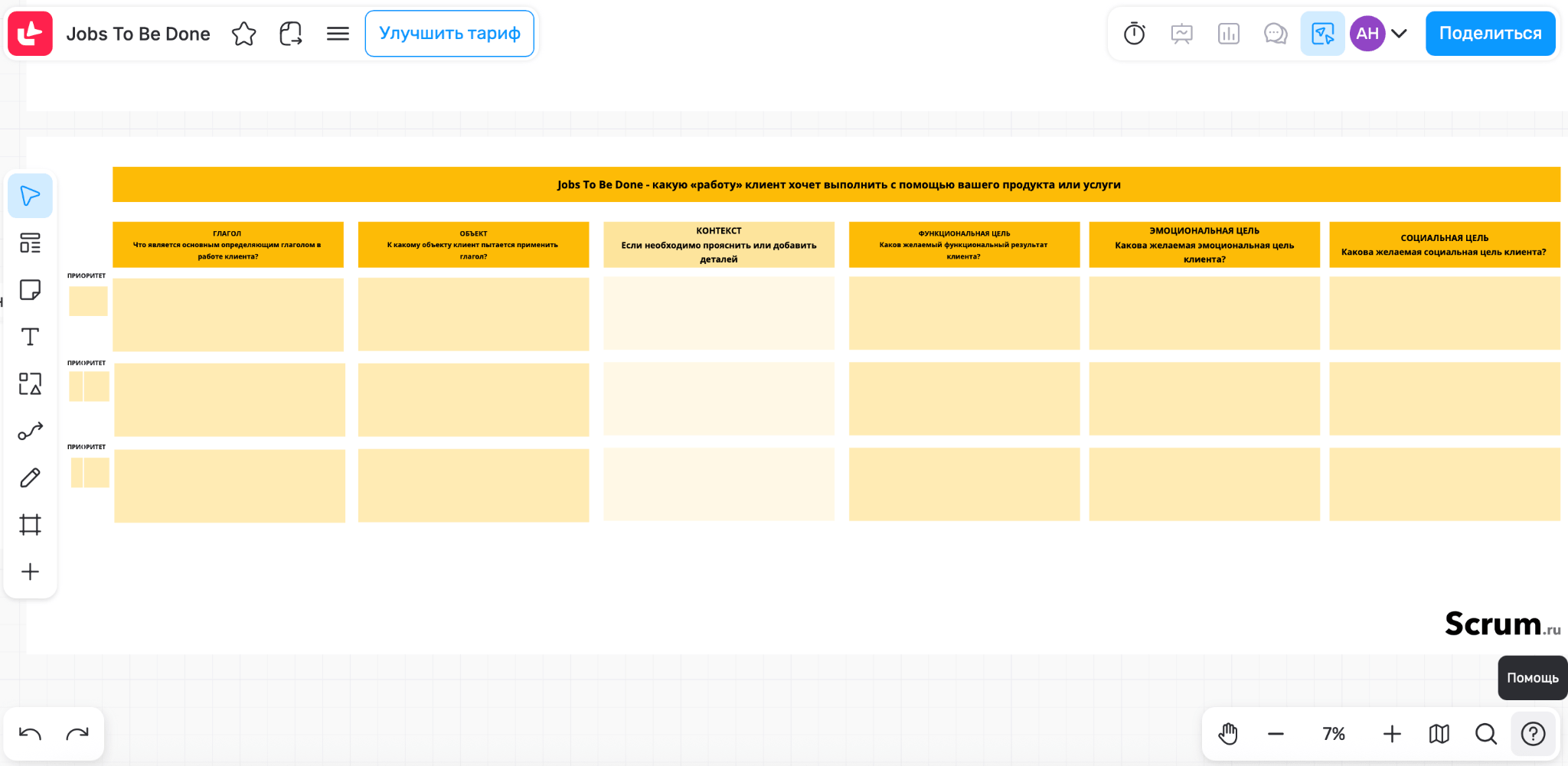Click the board title Jobs To Be Done

[139, 34]
